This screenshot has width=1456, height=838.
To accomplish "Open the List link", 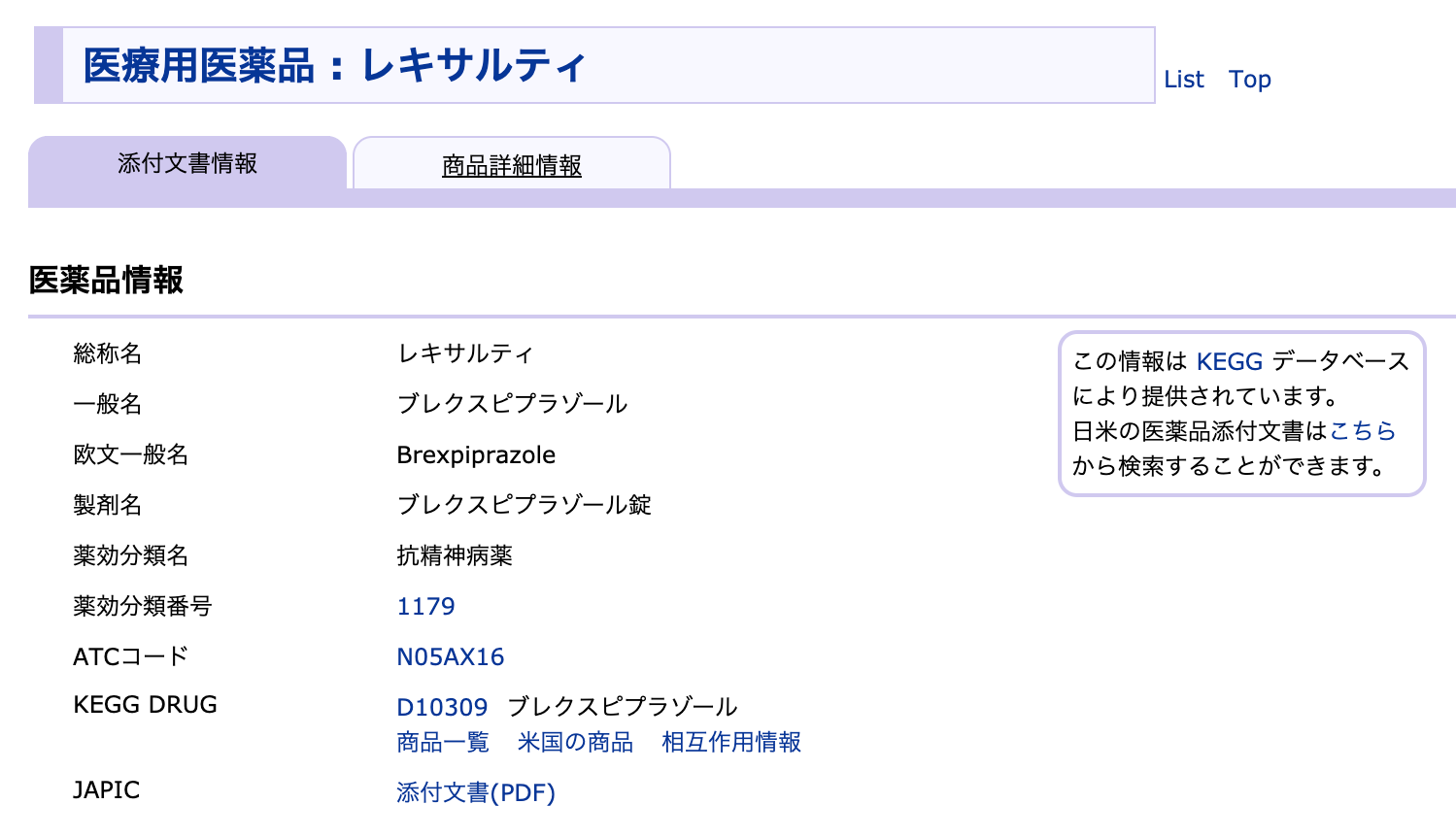I will point(1183,80).
